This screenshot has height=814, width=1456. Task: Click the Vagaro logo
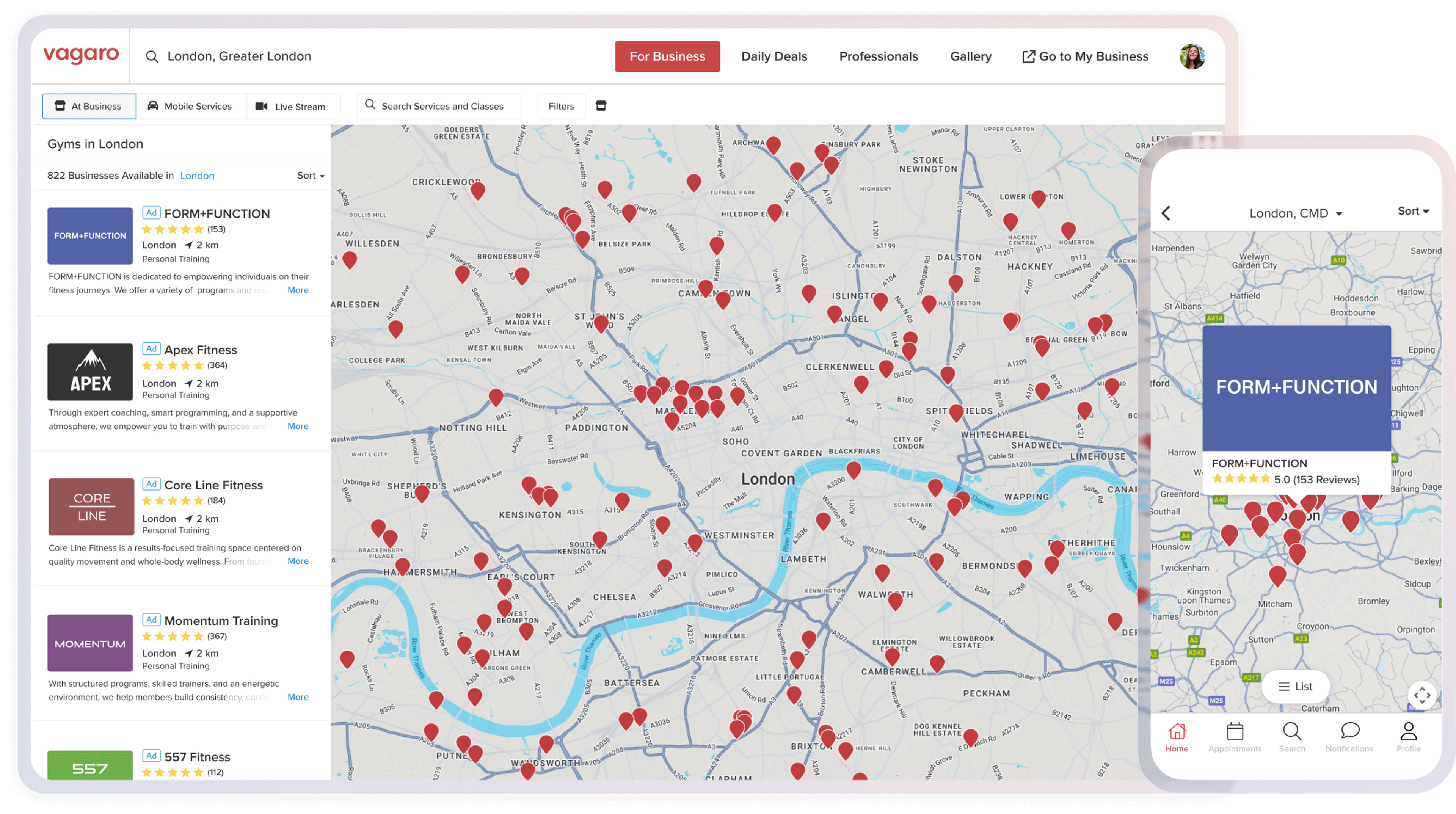click(x=81, y=55)
